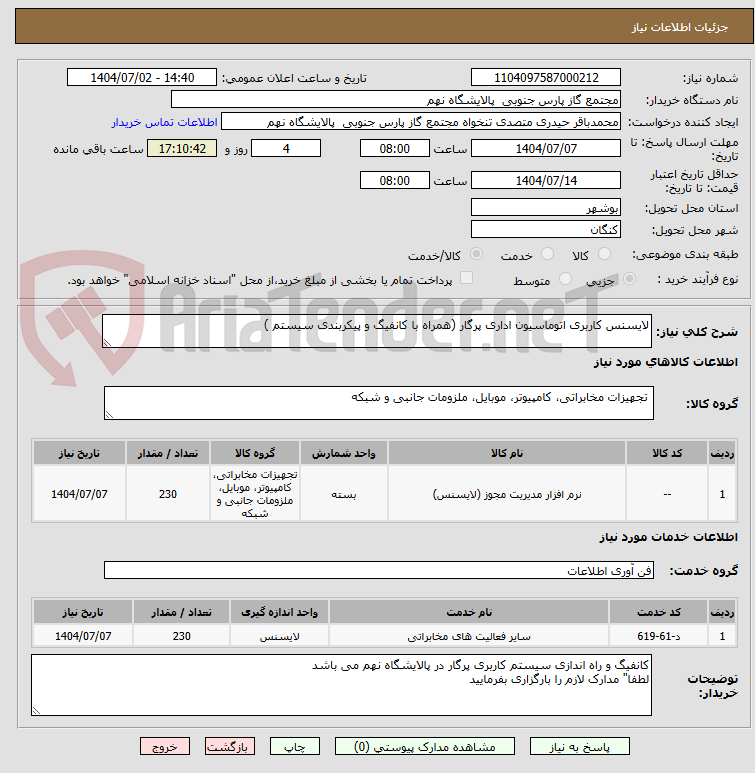Screen dimensions: 755x773
Task: Select the متوسط purchase type radio
Action: [565, 279]
